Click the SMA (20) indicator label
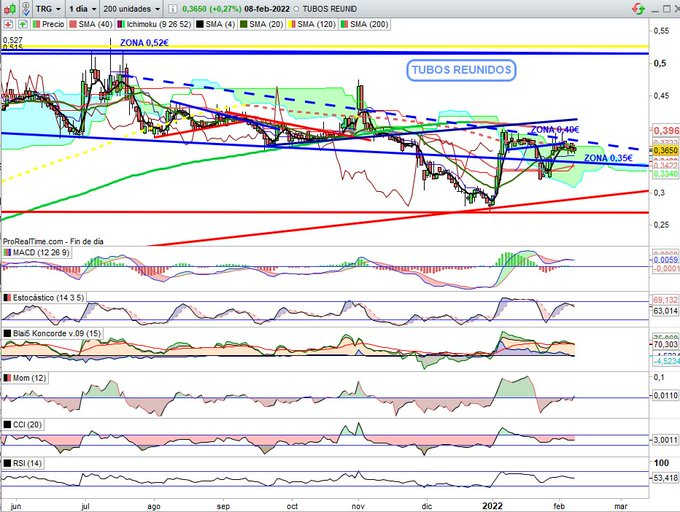This screenshot has width=680, height=512. point(262,24)
